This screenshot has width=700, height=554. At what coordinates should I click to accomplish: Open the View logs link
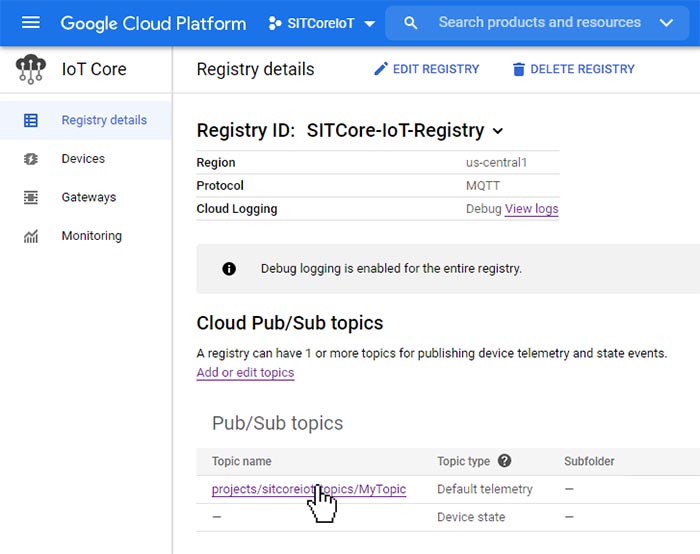pos(531,209)
